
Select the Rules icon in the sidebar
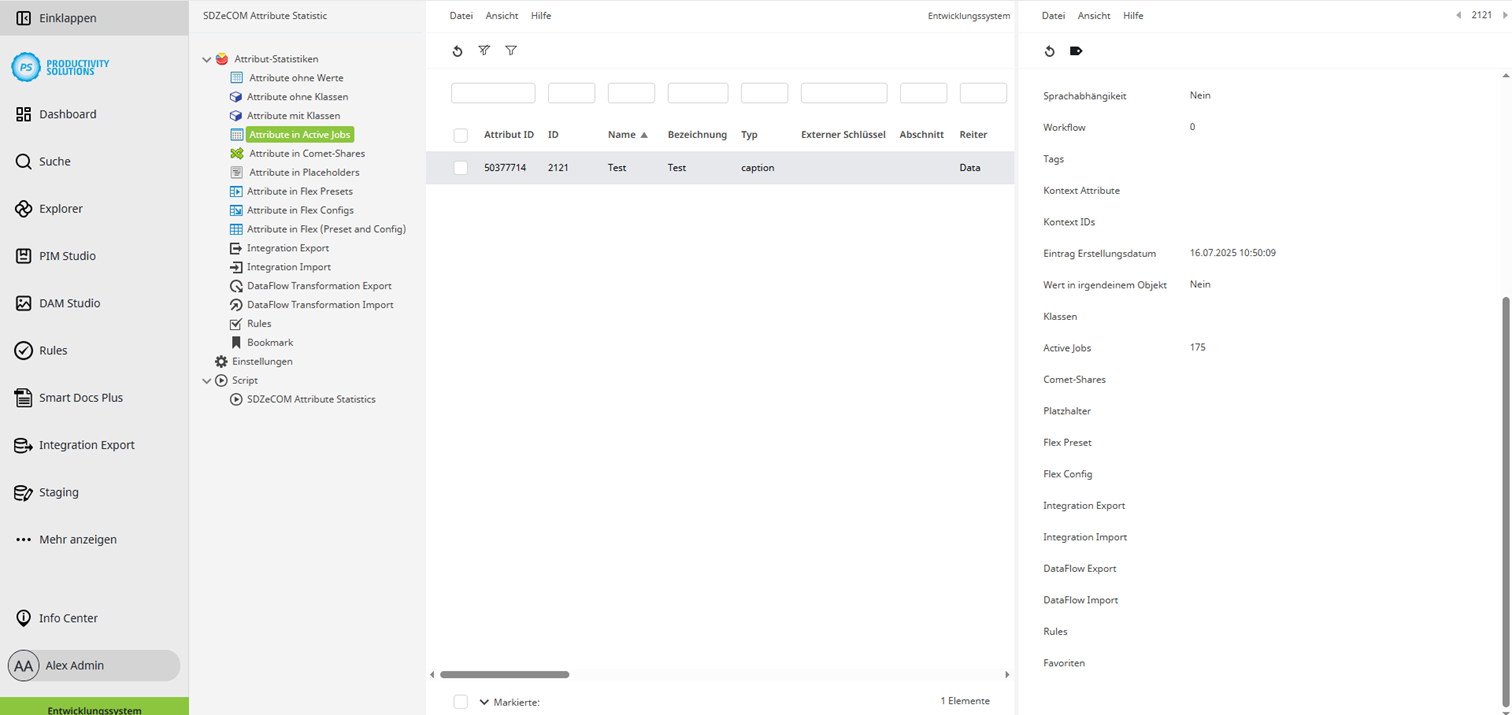[22, 350]
